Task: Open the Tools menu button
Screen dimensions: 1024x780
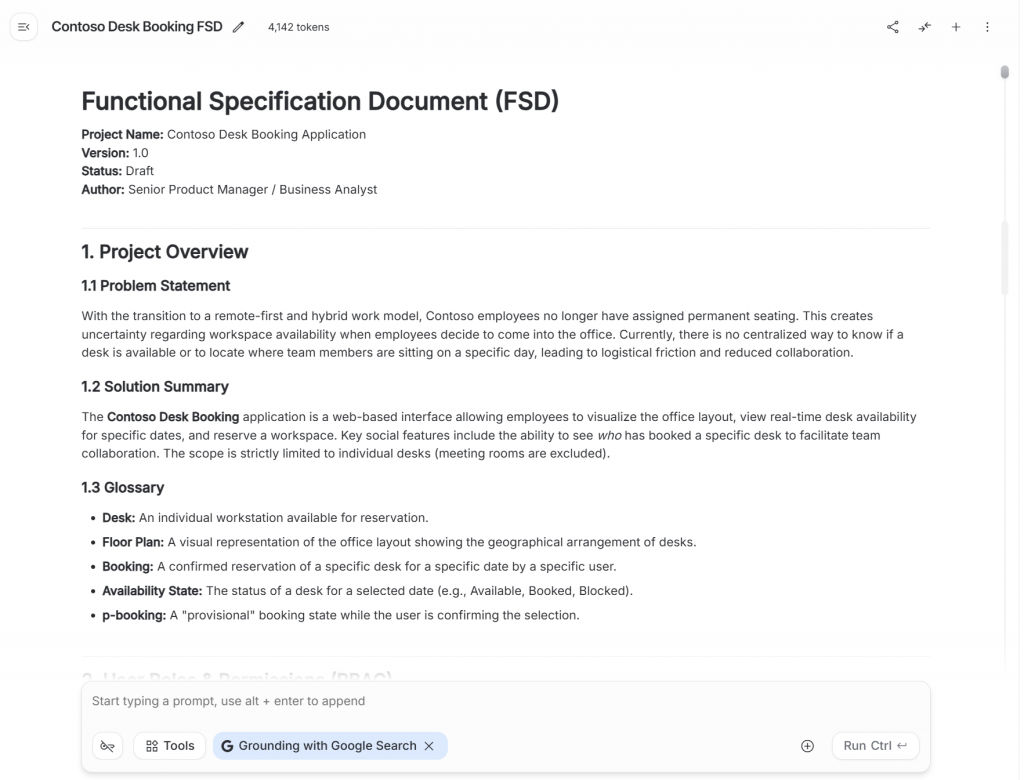Action: (170, 746)
